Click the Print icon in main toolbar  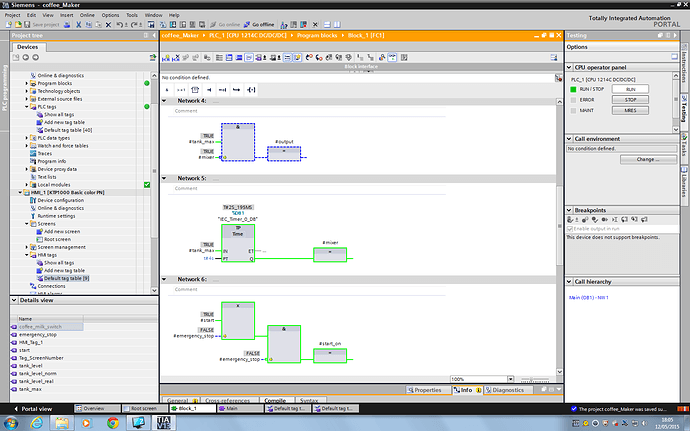coord(67,25)
